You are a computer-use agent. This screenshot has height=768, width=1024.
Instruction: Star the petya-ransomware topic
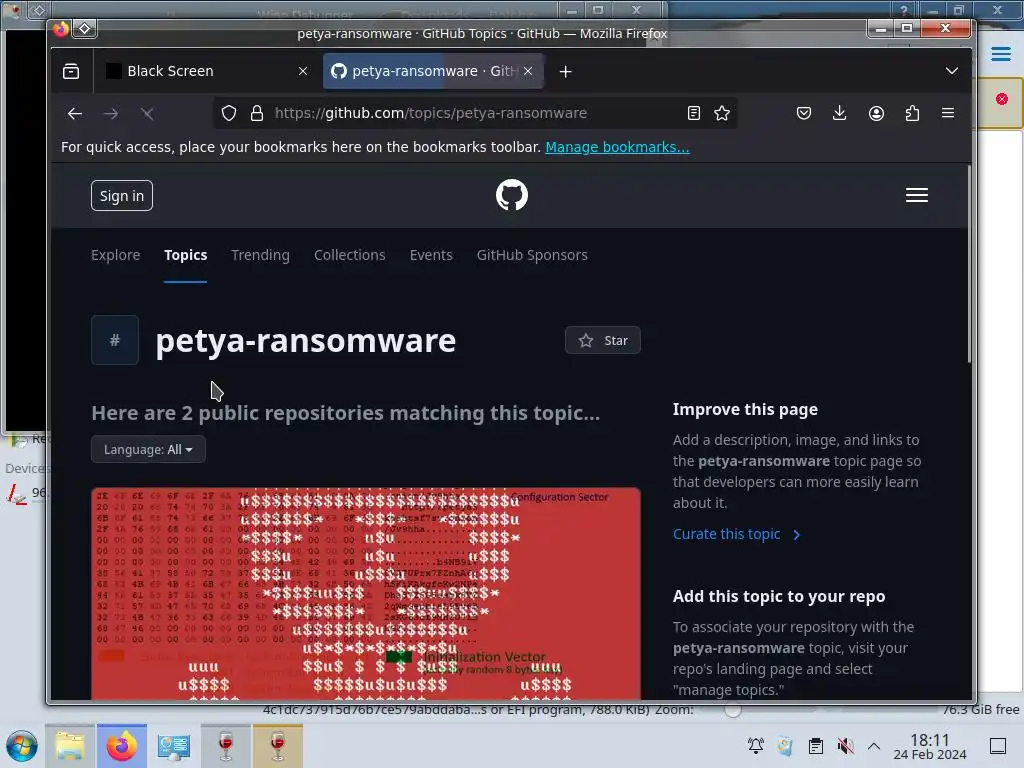(603, 340)
